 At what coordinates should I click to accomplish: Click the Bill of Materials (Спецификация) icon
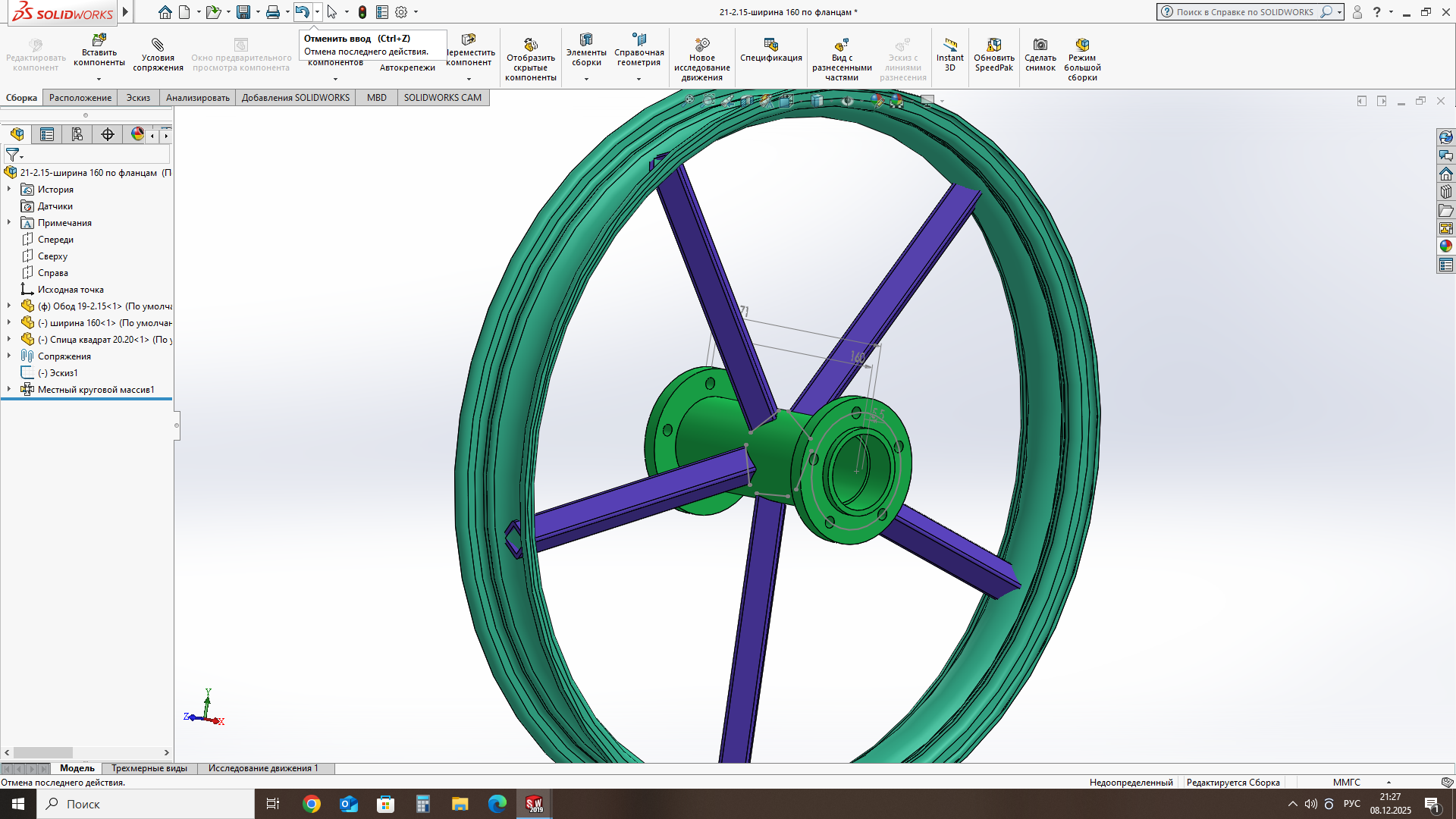point(770,45)
